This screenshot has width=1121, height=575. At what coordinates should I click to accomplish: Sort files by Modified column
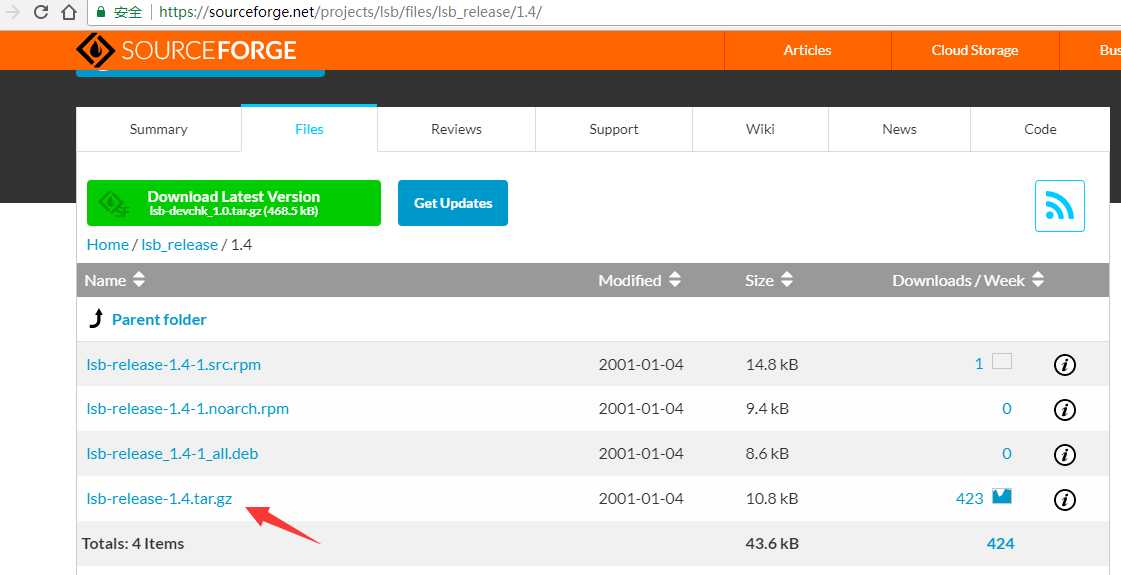click(x=639, y=280)
